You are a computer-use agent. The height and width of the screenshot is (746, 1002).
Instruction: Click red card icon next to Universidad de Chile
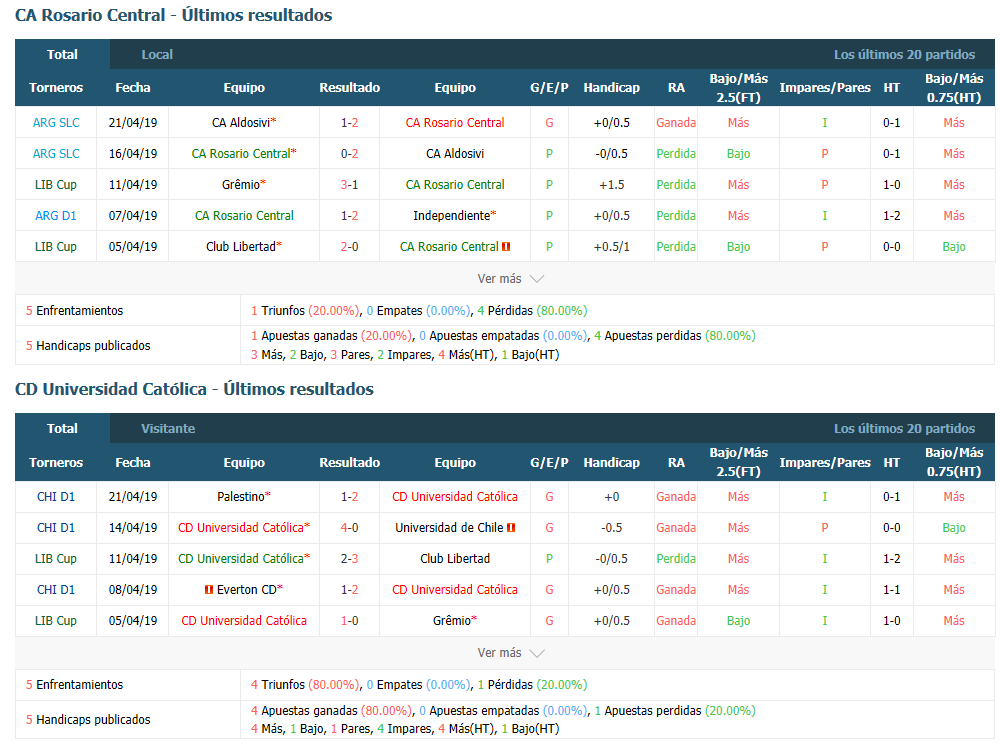click(x=511, y=528)
